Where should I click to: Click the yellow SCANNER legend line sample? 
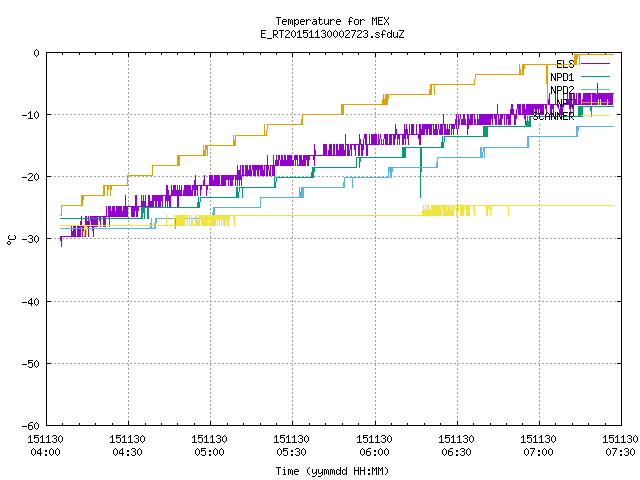595,116
